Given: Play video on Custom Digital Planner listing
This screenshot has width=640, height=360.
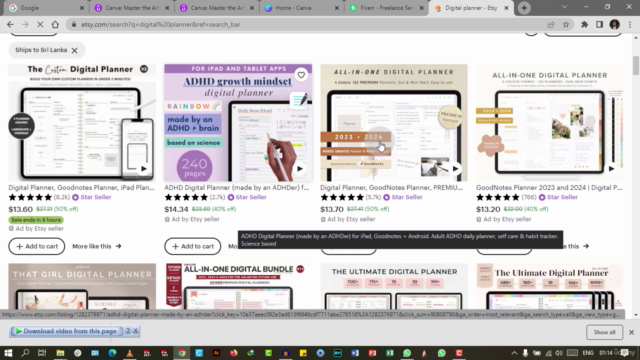Looking at the screenshot, I should (143, 169).
